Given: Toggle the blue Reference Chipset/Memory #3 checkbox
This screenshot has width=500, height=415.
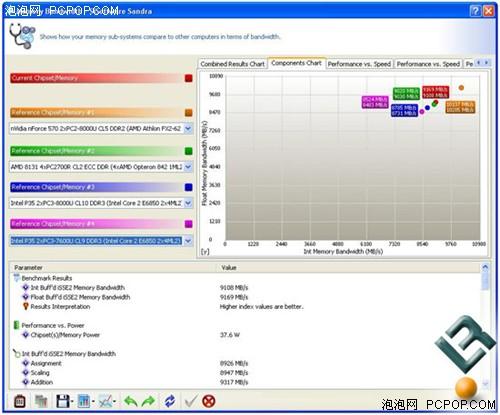Looking at the screenshot, I should [189, 187].
